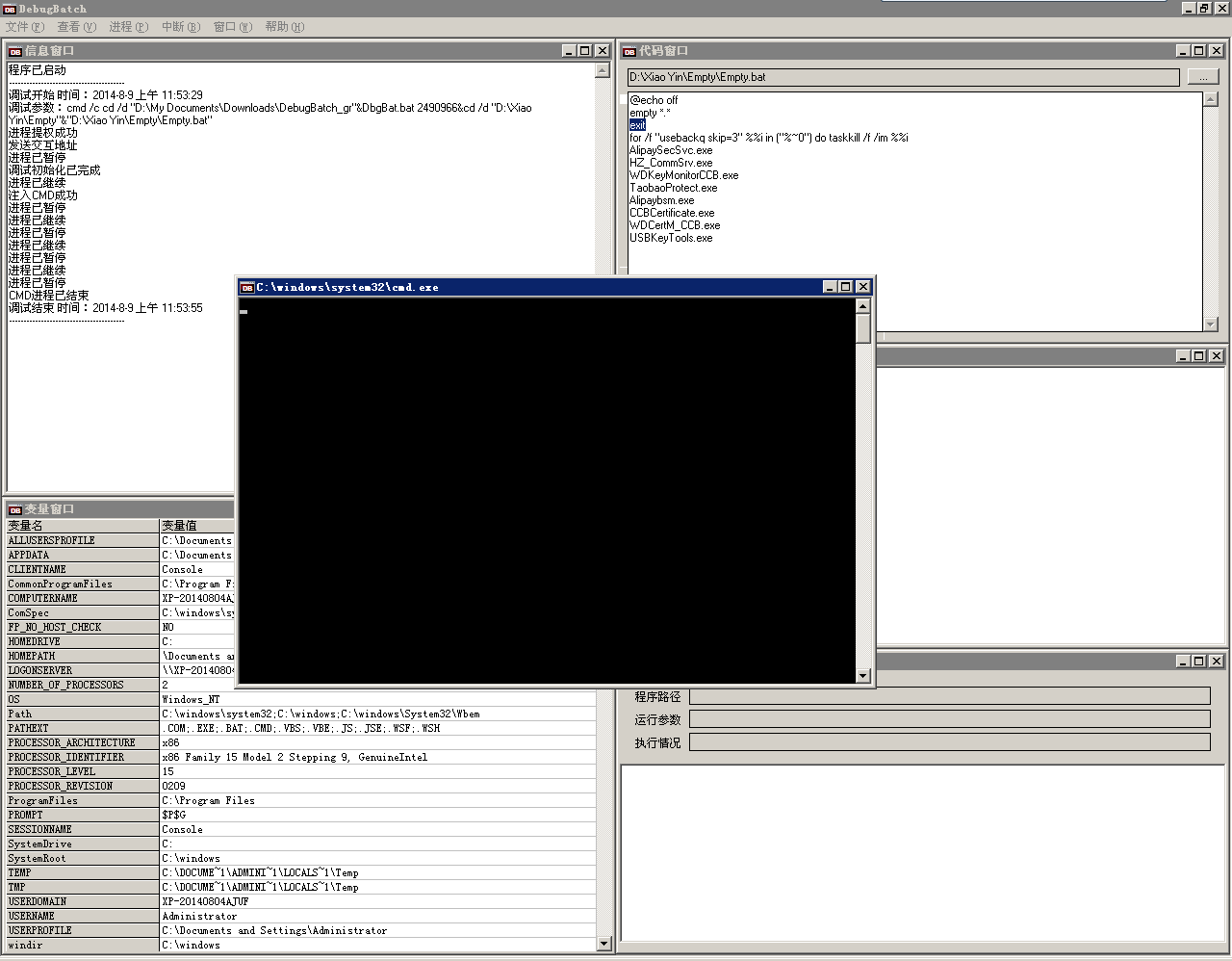The width and height of the screenshot is (1232, 961).
Task: Select the USERDOMAIN variable row
Action: pyautogui.click(x=301, y=901)
